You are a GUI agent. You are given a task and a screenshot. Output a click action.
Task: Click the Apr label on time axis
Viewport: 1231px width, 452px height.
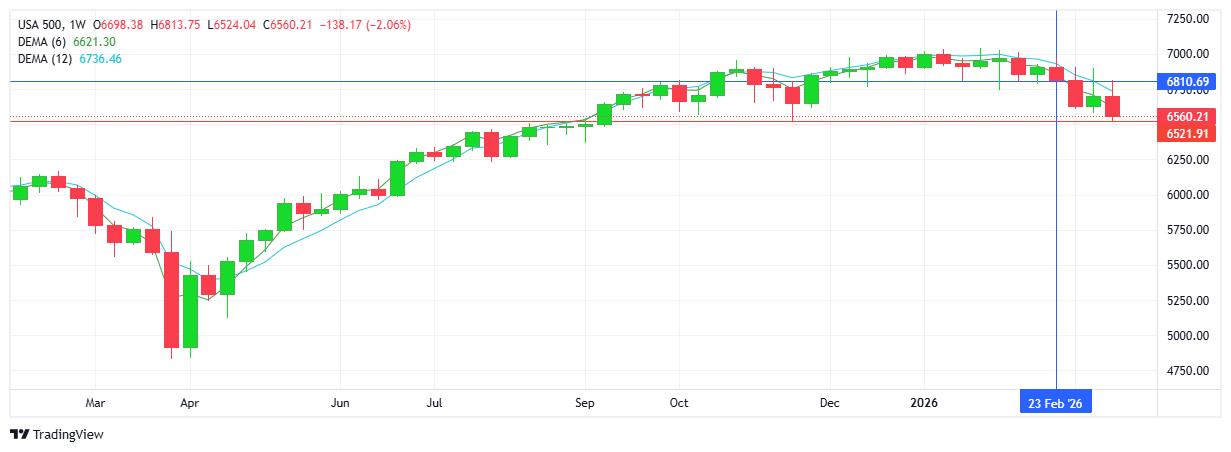[x=189, y=404]
